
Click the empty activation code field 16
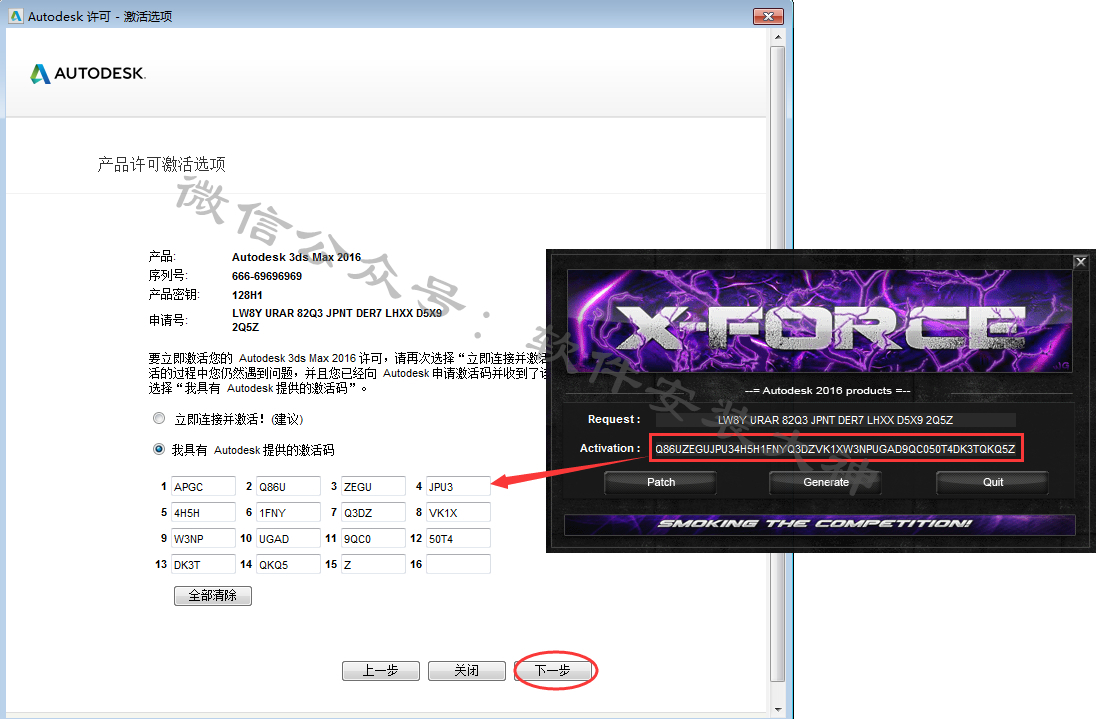(458, 564)
